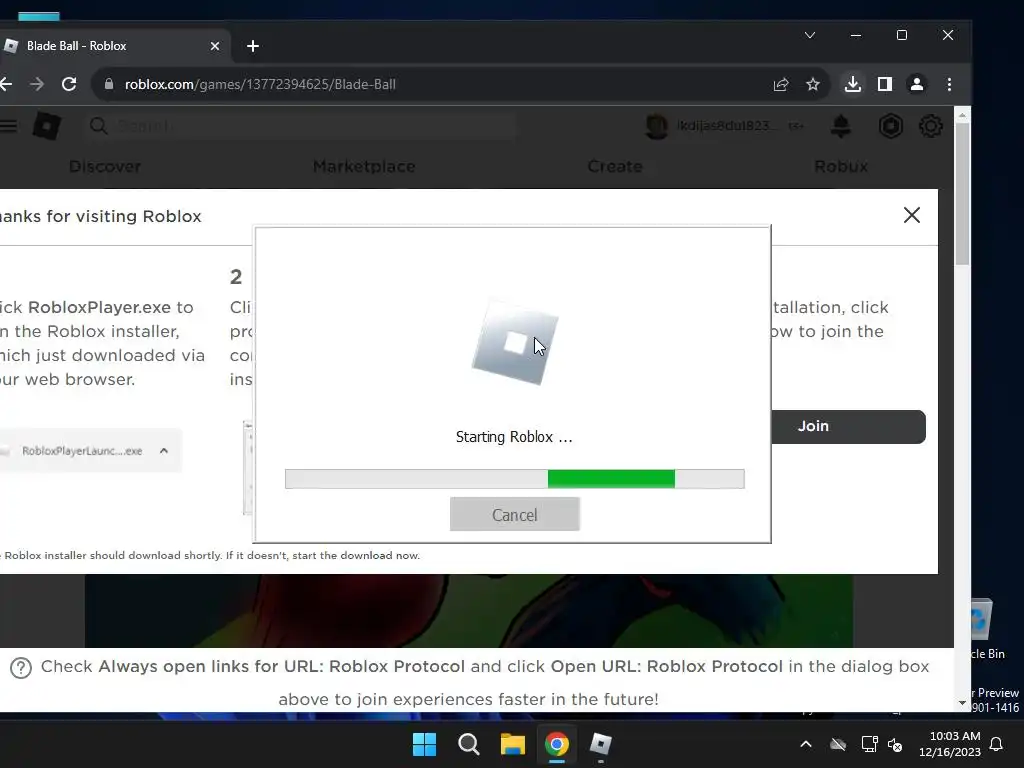
Task: Close the Blade Ball - Roblox tab
Action: click(215, 46)
